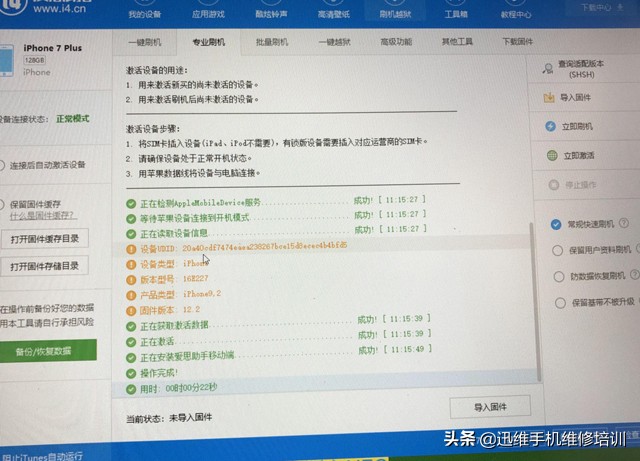The width and height of the screenshot is (640, 461).
Task: Click the check icon beside 正在安装爱思助手移动端
Action: coord(131,358)
